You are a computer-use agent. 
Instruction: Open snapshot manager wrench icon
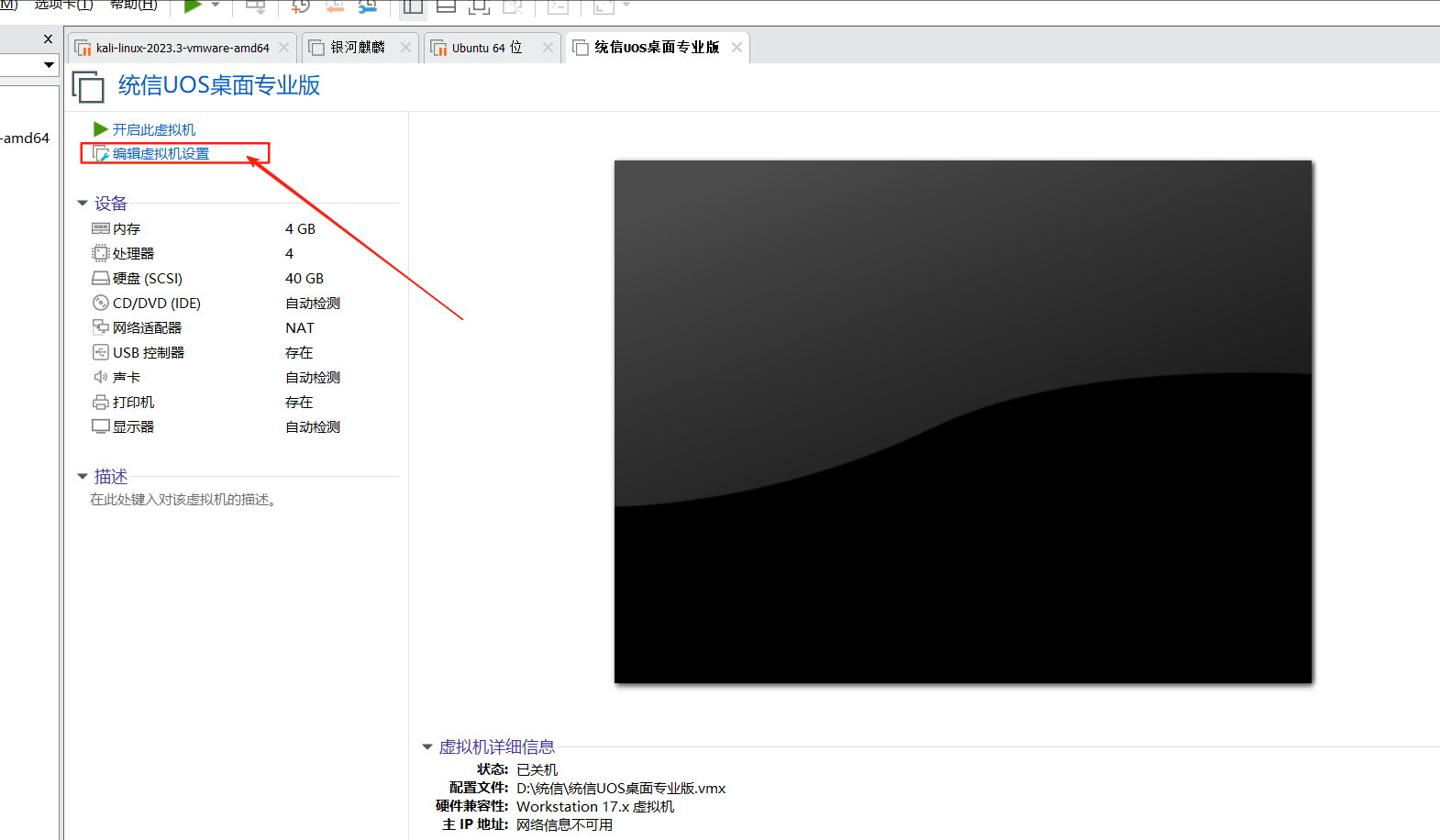point(368,6)
